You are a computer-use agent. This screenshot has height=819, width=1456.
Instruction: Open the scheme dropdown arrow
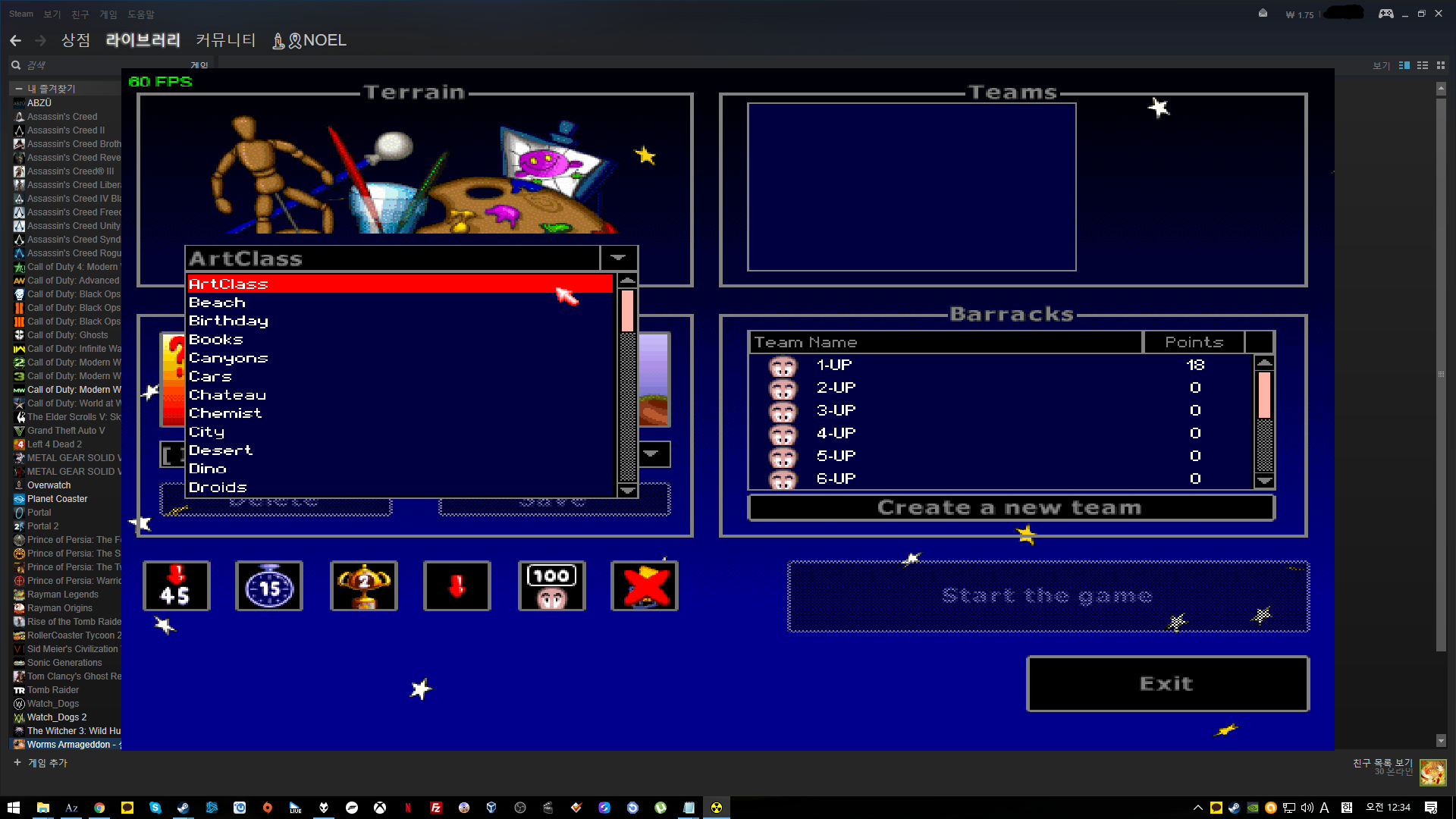point(651,454)
